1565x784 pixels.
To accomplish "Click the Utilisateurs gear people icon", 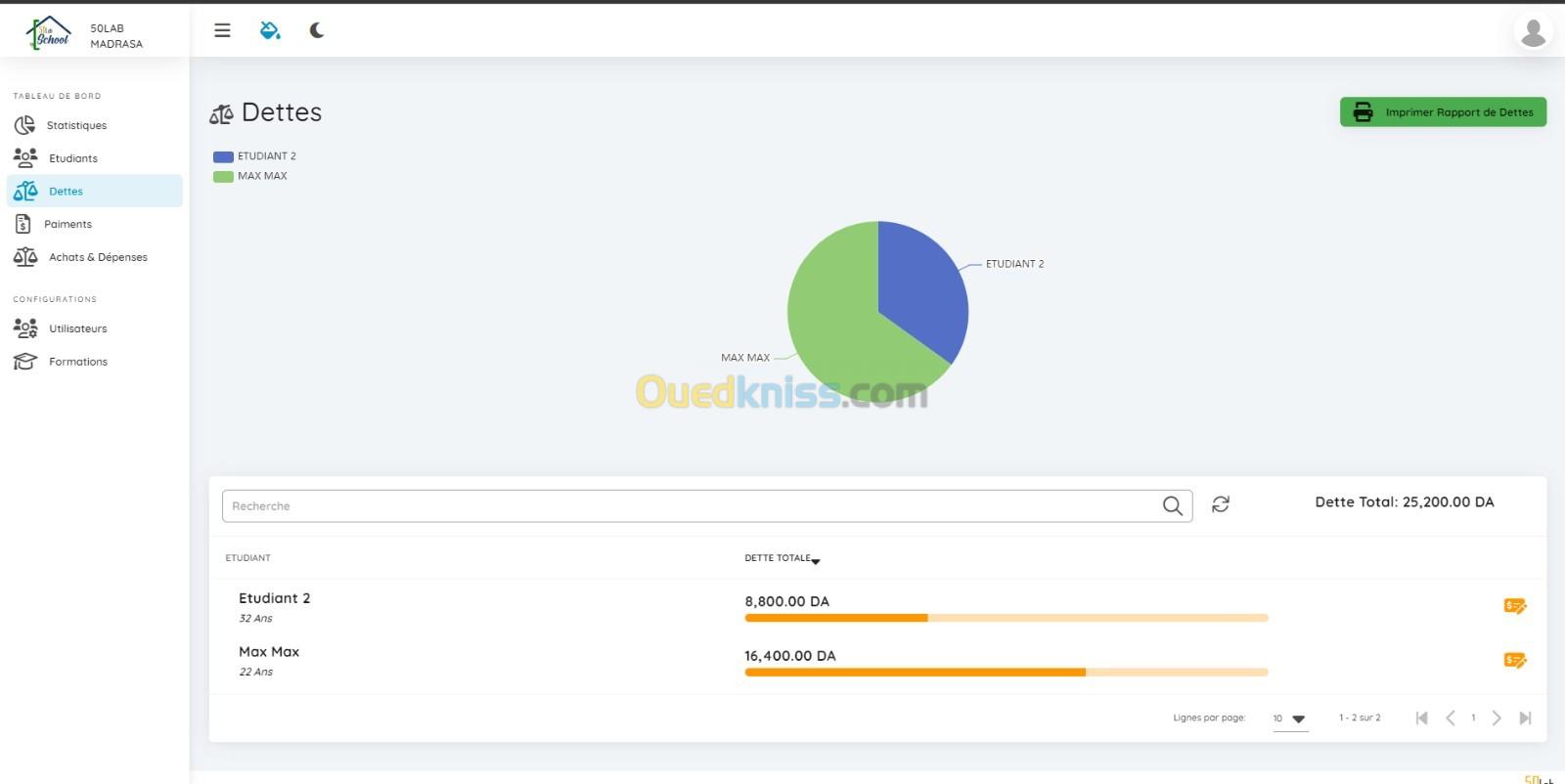I will 25,328.
